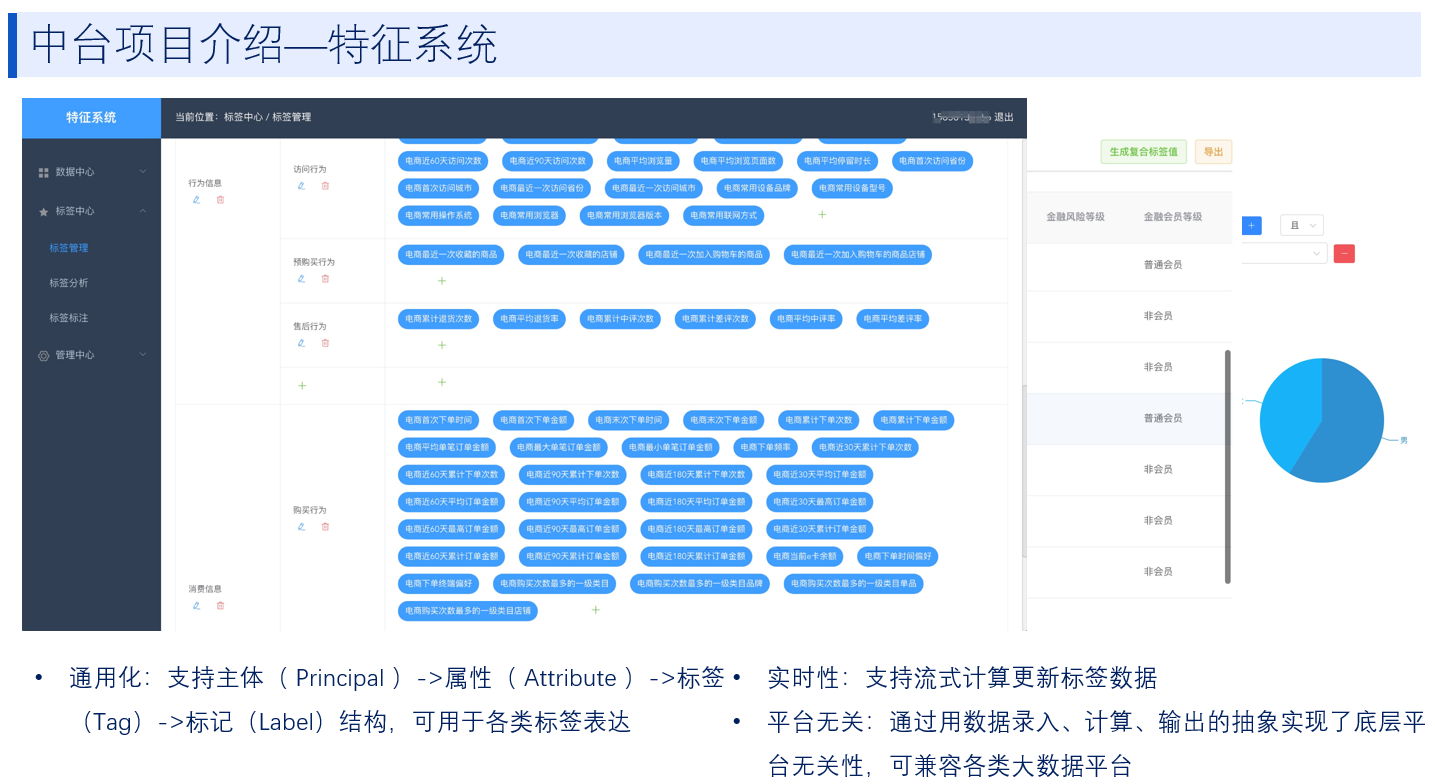This screenshot has height=784, width=1435.
Task: Select the 电商常用浏览器 tag
Action: point(530,215)
